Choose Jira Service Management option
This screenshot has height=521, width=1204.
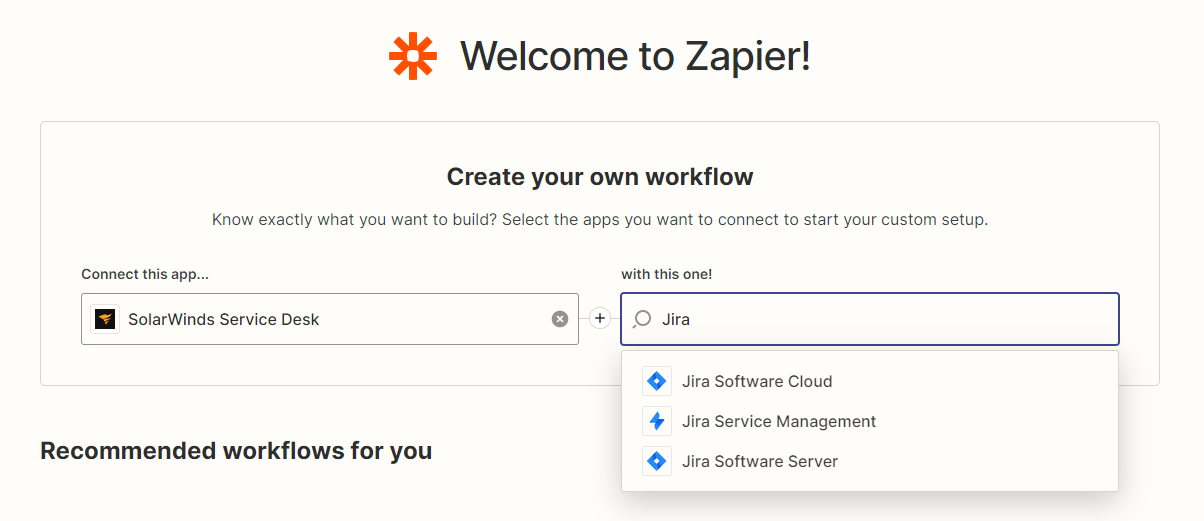click(x=870, y=421)
